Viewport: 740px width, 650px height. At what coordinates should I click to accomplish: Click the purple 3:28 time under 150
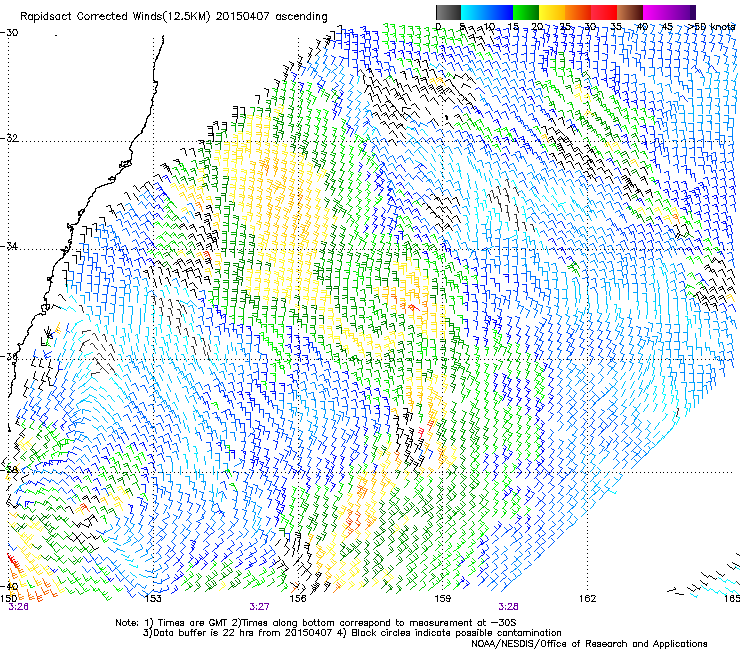tap(19, 607)
